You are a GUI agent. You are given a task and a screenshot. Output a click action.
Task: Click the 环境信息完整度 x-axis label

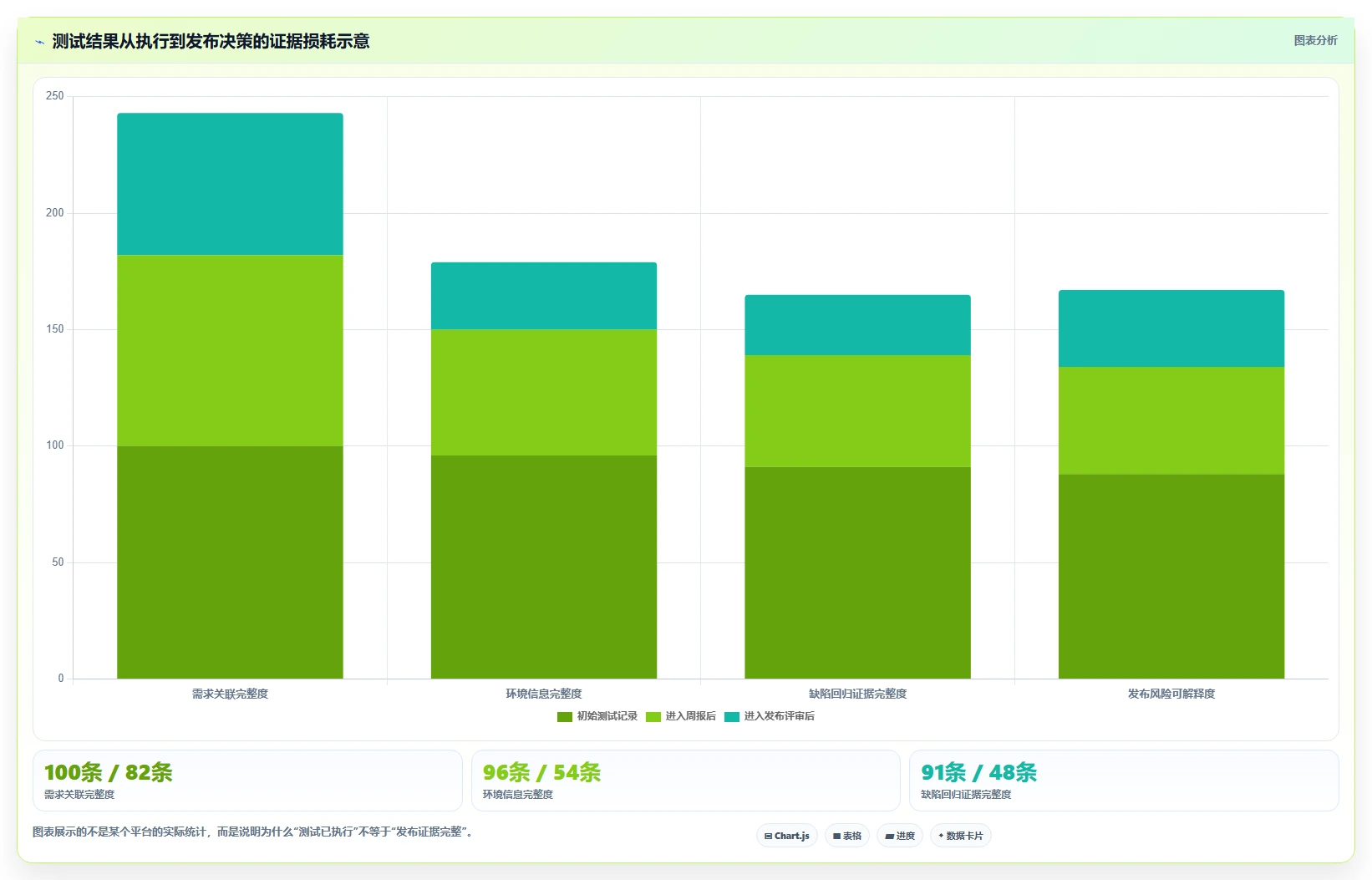[x=544, y=694]
